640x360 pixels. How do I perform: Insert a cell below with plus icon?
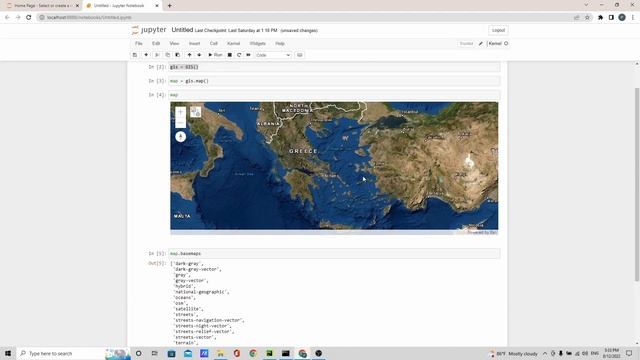146,55
